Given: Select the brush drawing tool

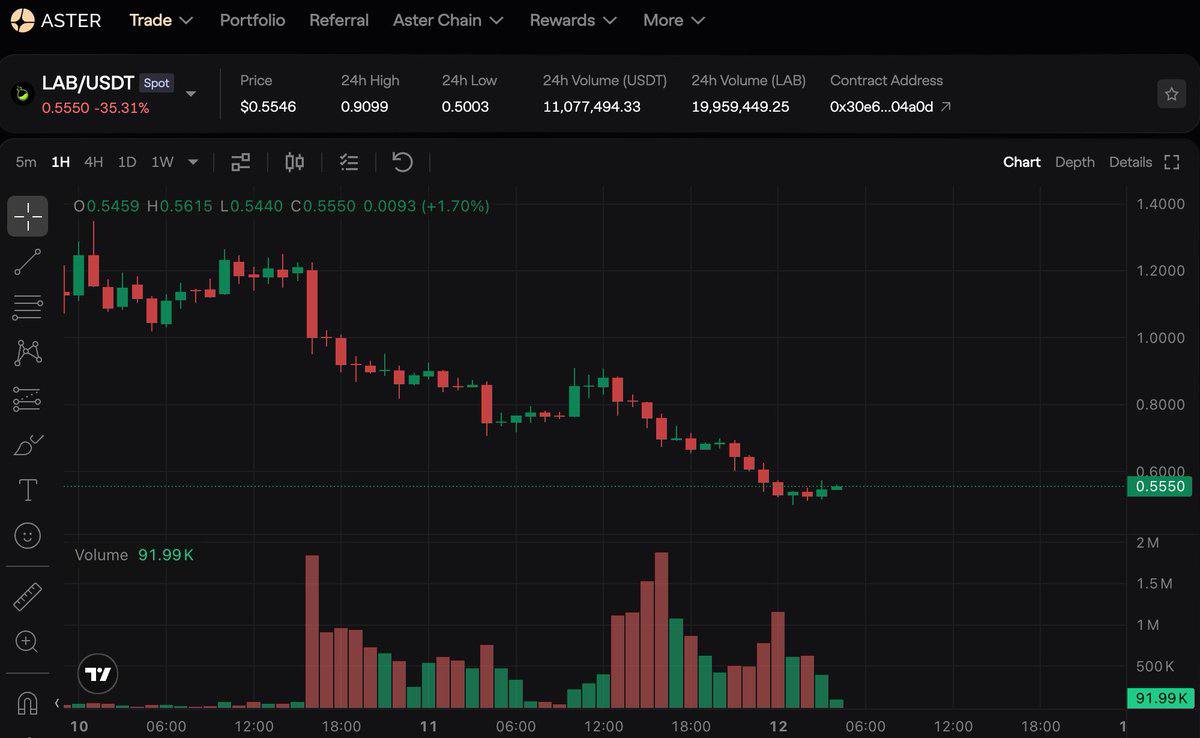Looking at the screenshot, I should tap(28, 444).
